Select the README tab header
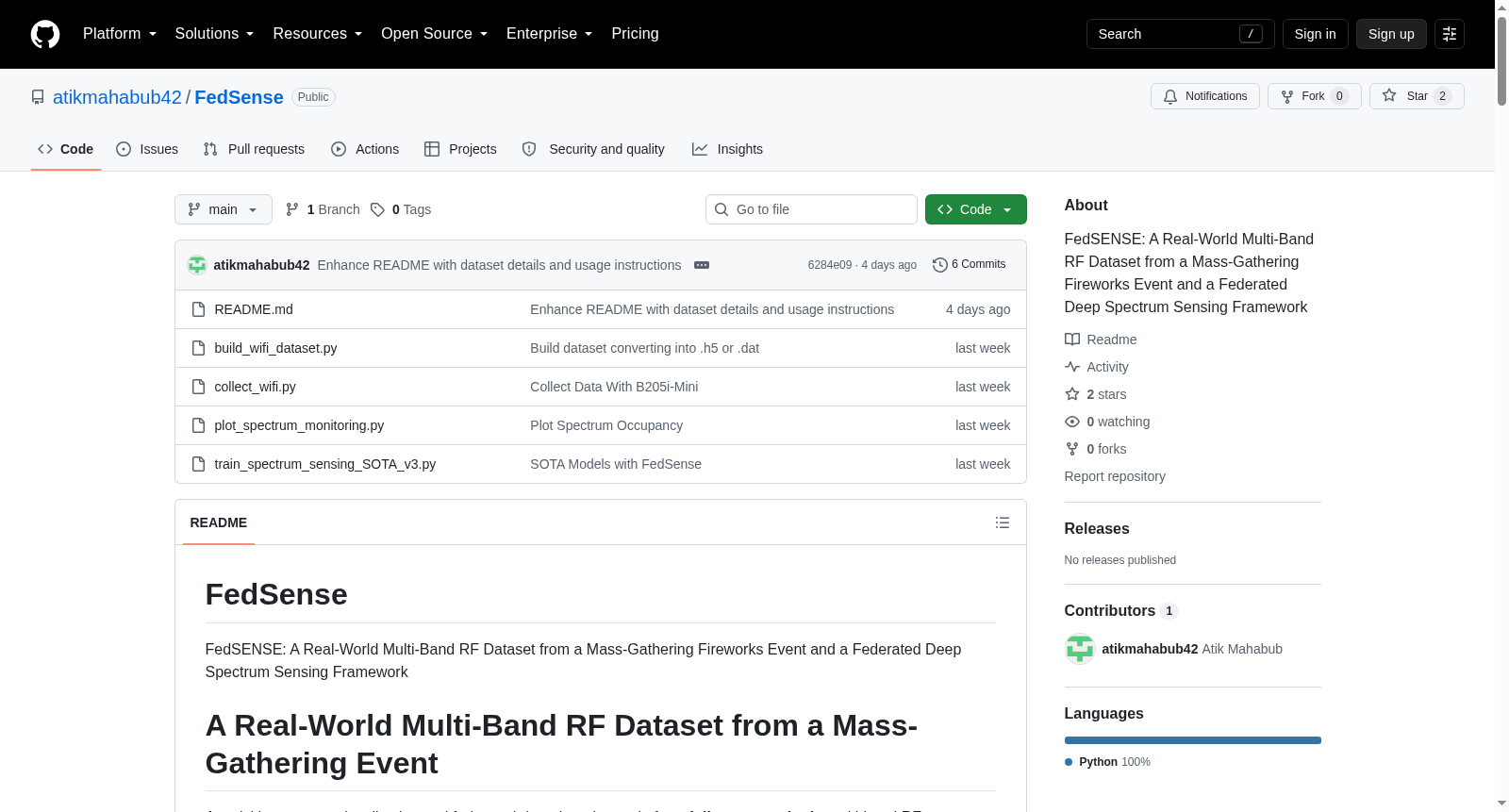 click(x=219, y=522)
